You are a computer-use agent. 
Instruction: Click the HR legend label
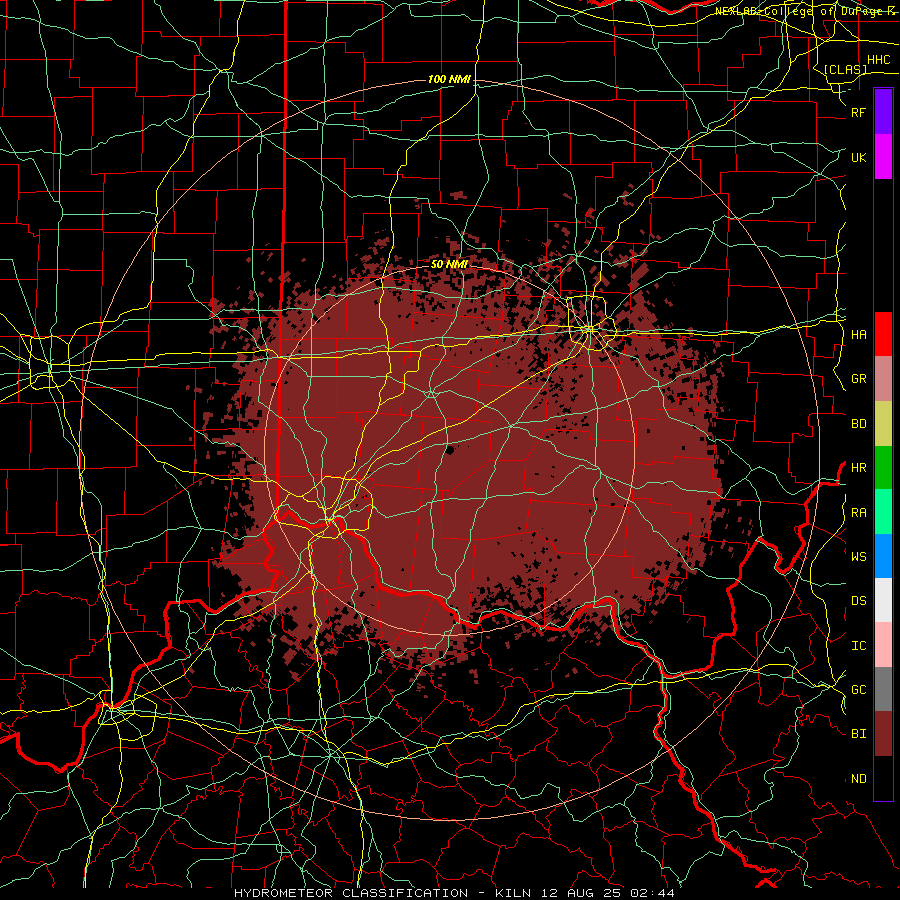coord(859,468)
